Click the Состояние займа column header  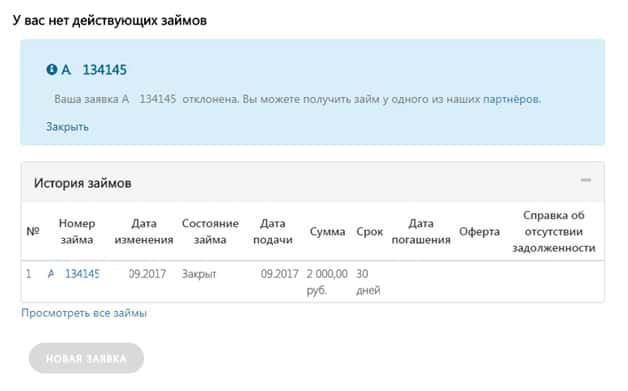click(x=210, y=232)
